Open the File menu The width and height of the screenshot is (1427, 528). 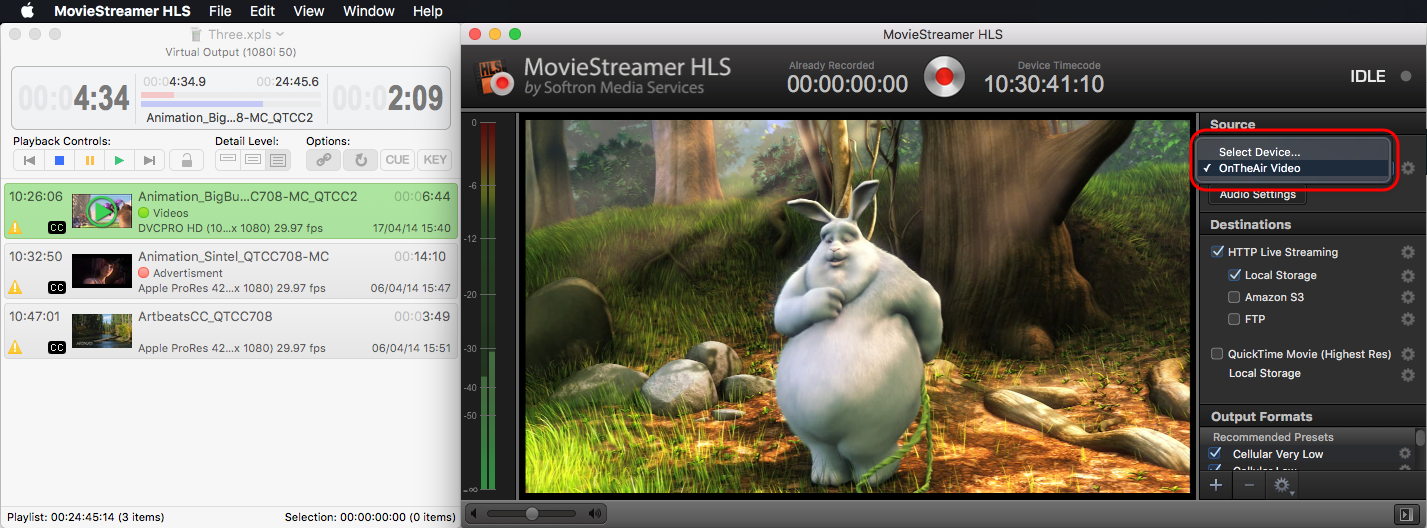pos(220,11)
